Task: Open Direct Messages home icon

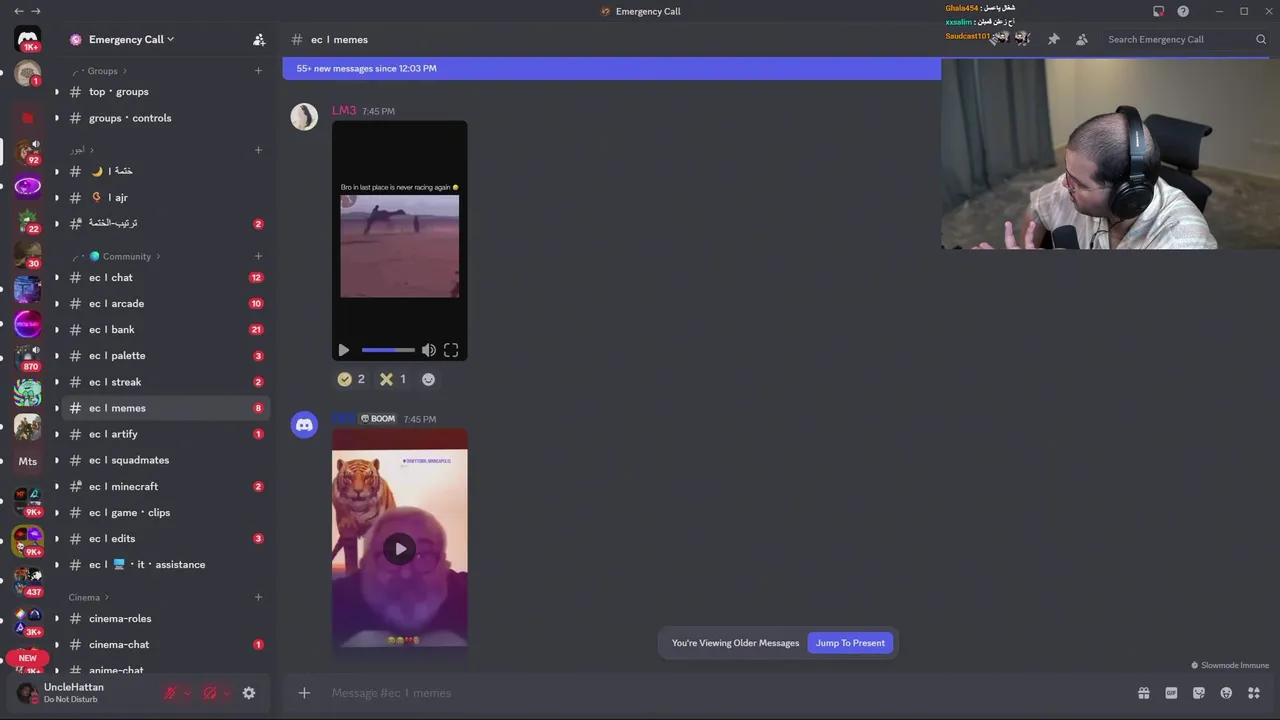Action: (x=28, y=39)
